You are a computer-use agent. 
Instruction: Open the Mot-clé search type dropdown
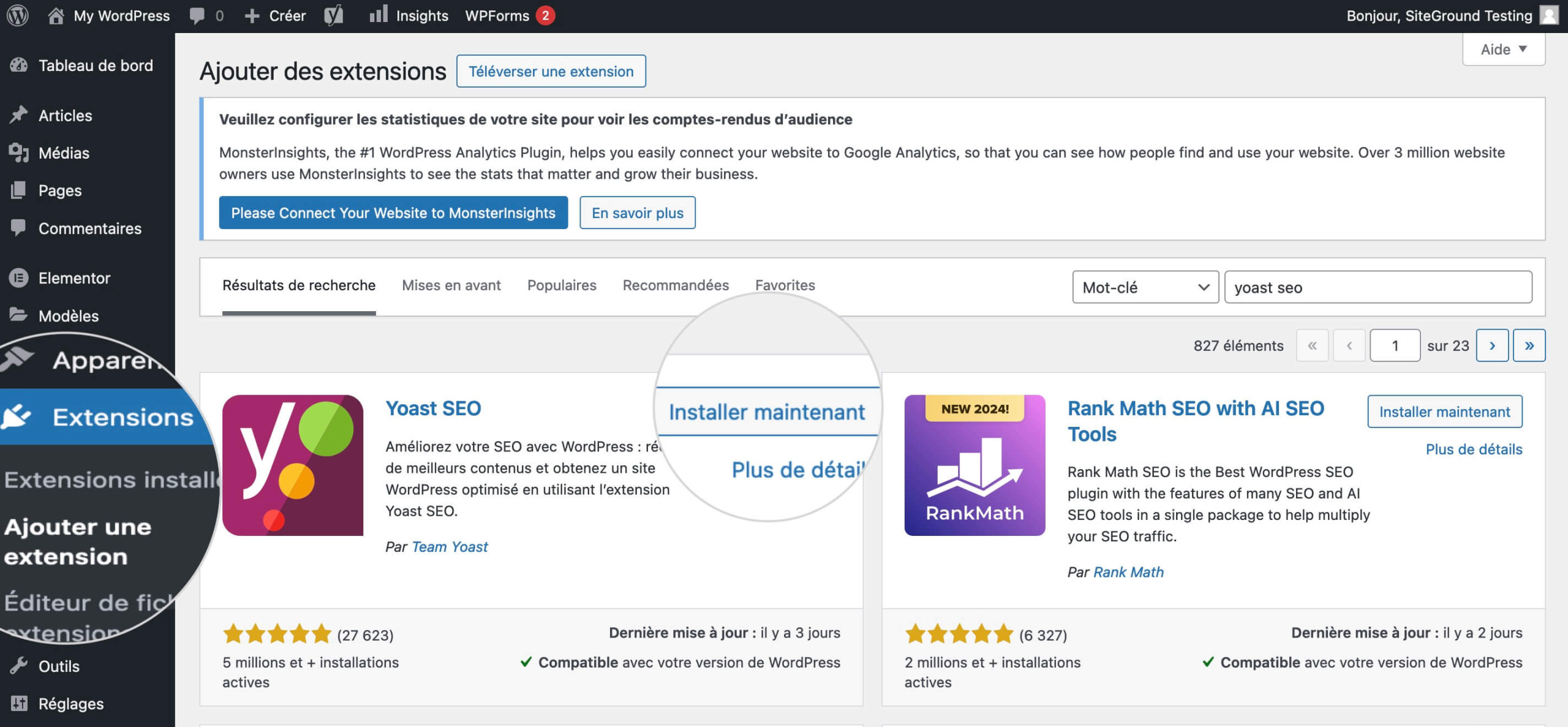coord(1145,287)
